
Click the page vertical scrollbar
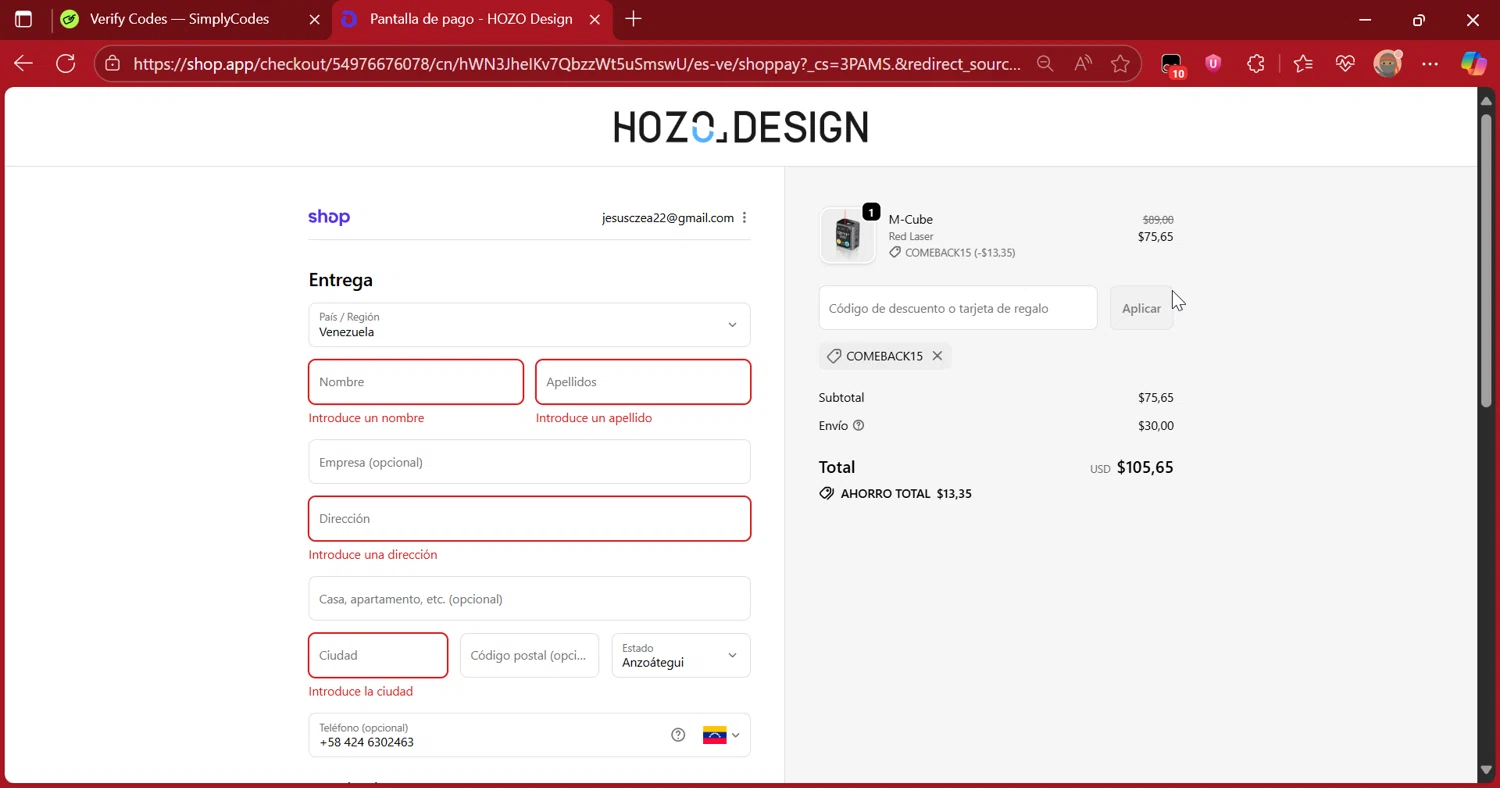click(1486, 259)
